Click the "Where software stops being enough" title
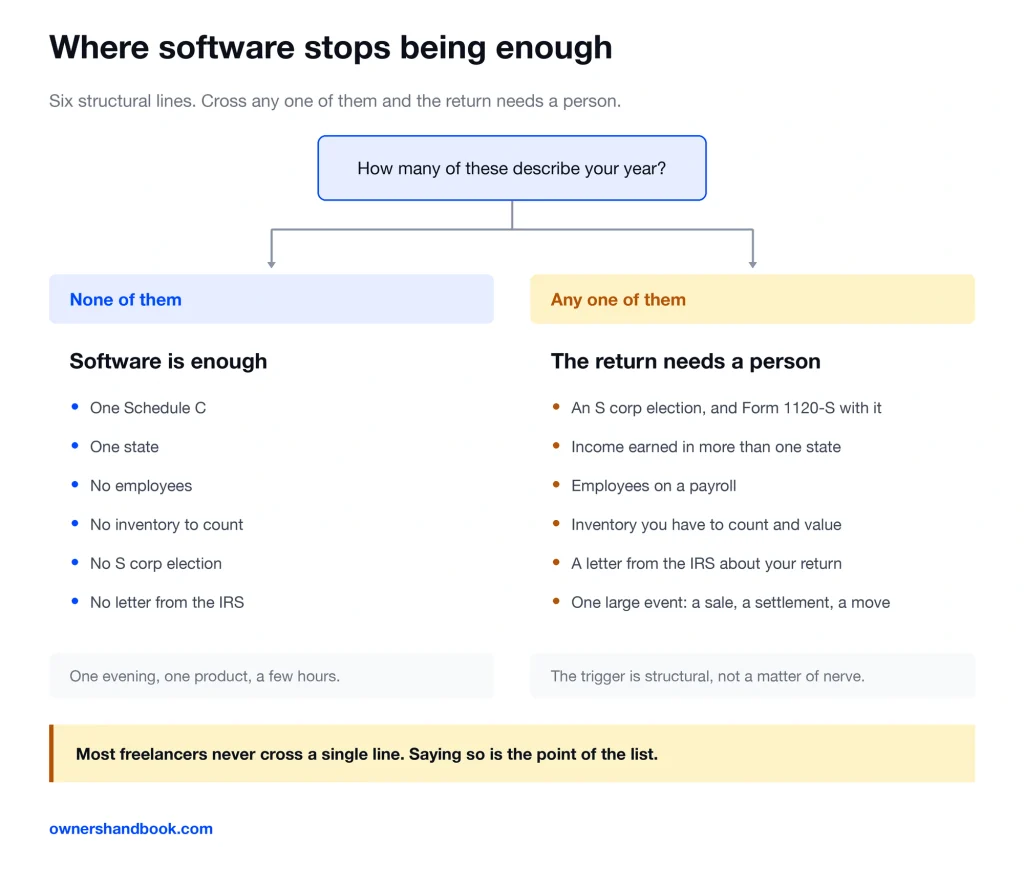 pos(330,48)
